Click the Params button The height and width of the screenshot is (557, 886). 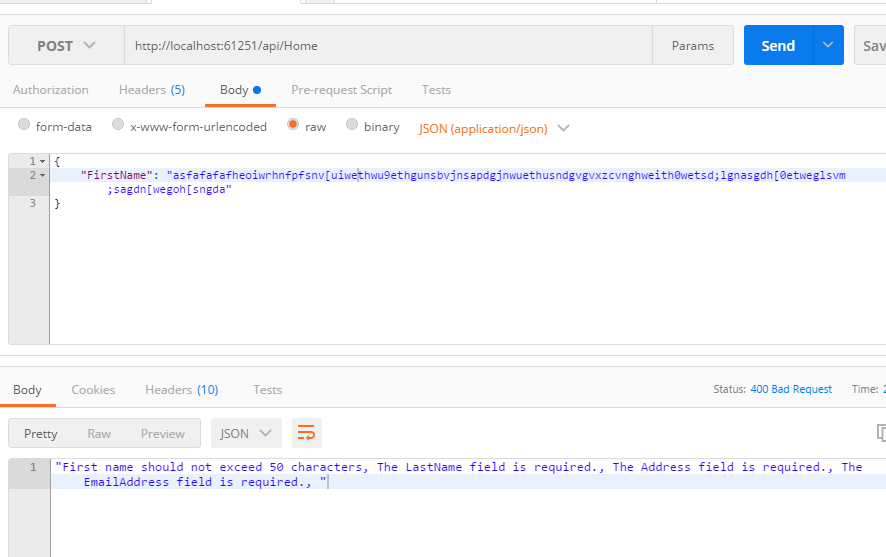tap(693, 46)
